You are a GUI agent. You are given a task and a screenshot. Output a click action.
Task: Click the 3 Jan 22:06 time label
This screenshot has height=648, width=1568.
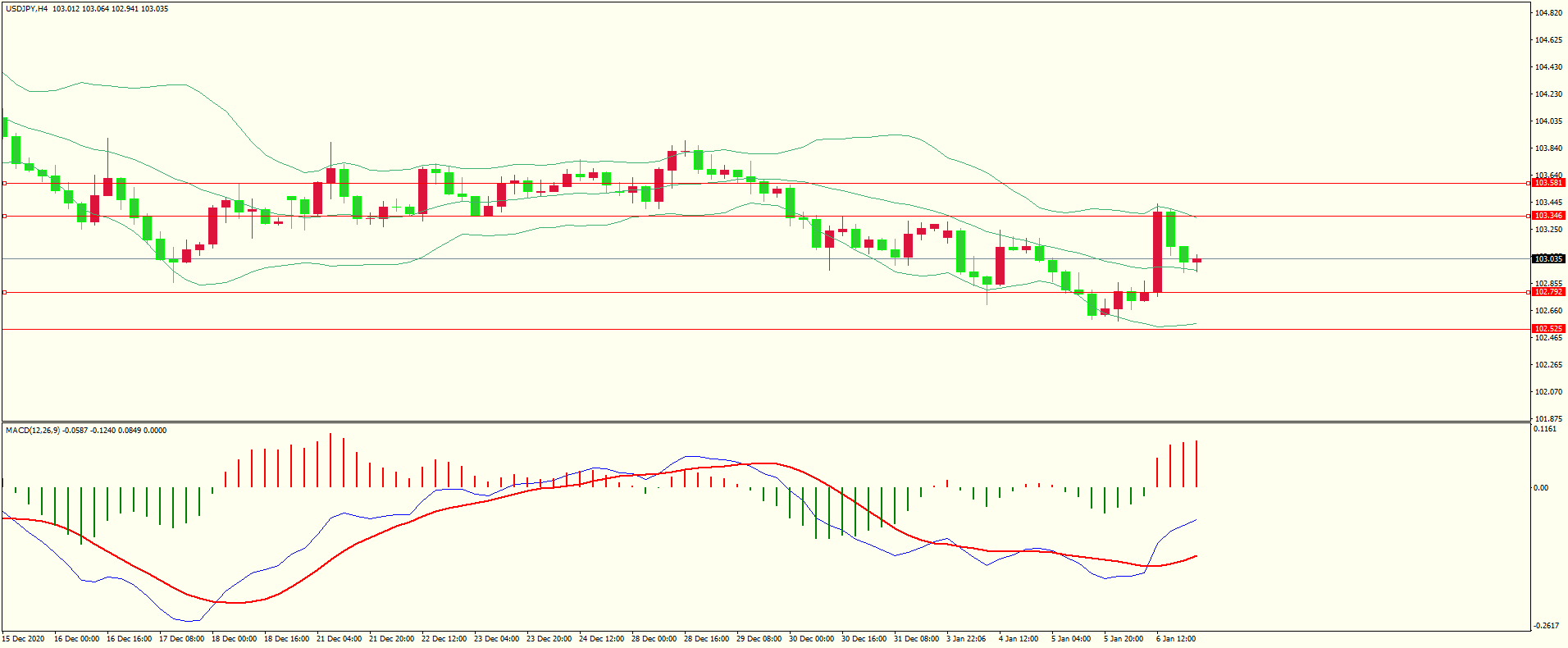click(966, 639)
